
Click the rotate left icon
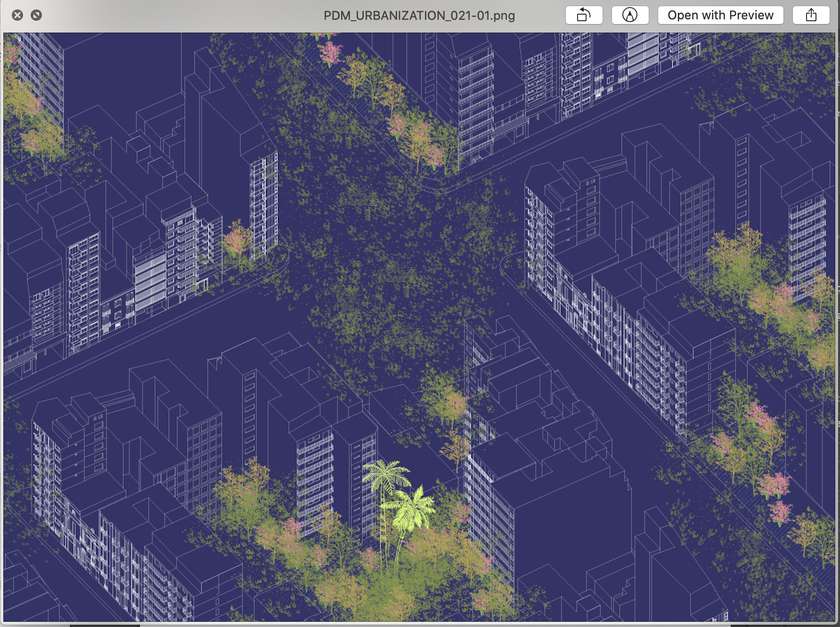coord(583,15)
